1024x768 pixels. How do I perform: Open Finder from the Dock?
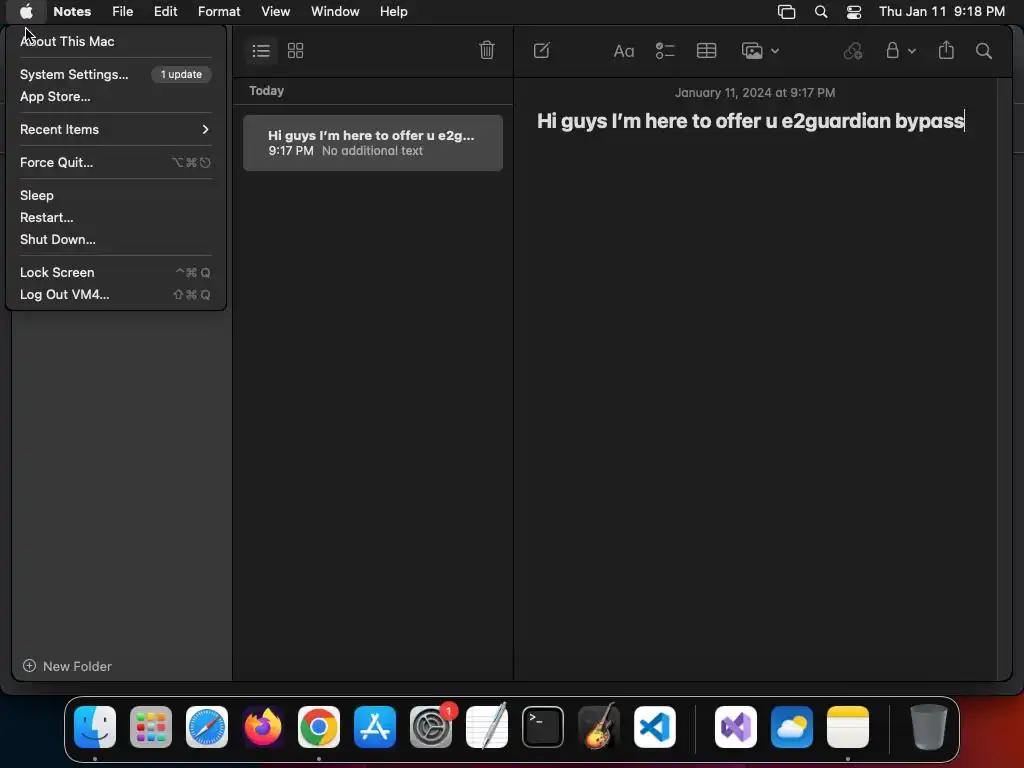point(95,727)
